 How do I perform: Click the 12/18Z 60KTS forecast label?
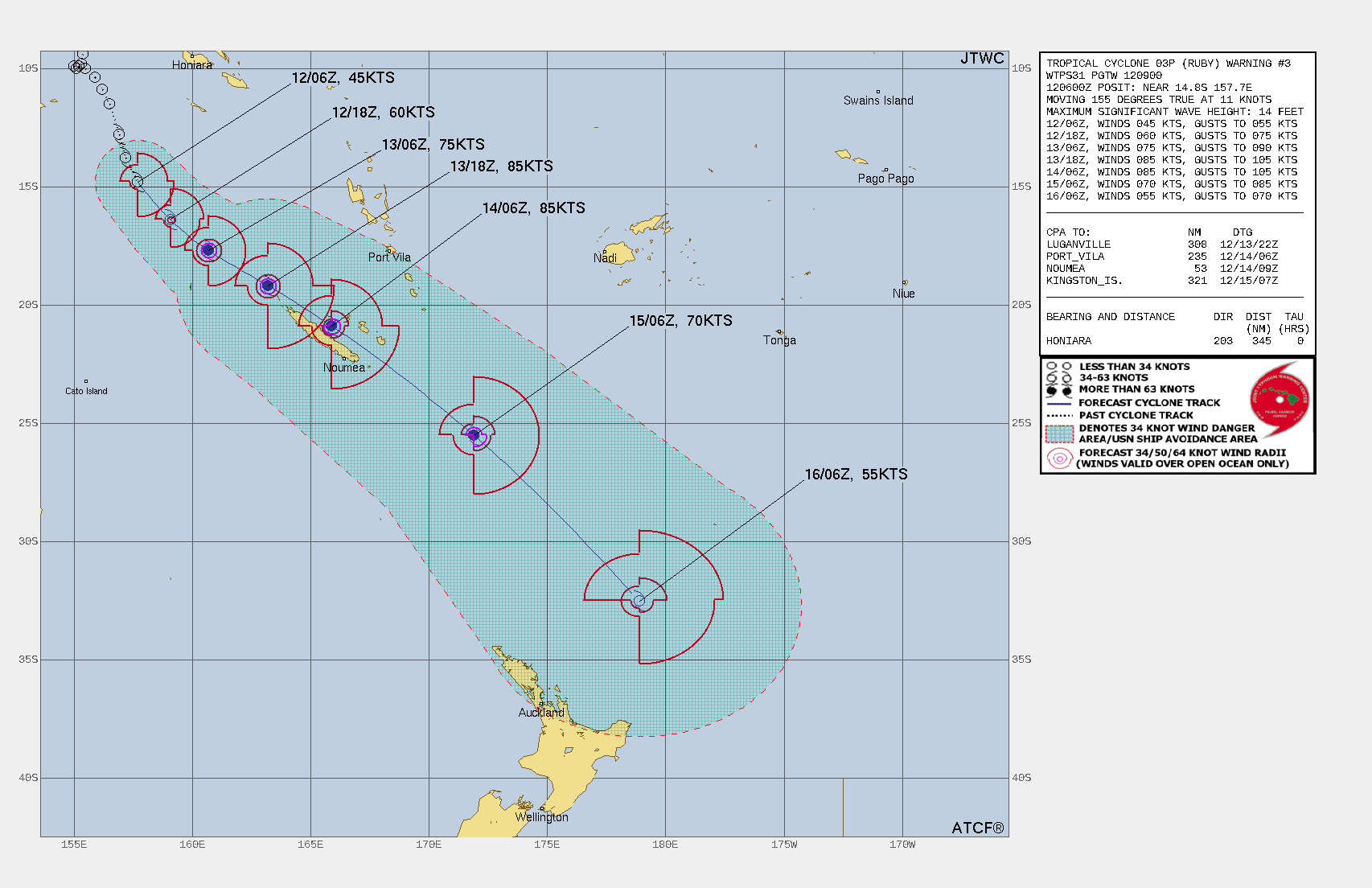pyautogui.click(x=383, y=113)
